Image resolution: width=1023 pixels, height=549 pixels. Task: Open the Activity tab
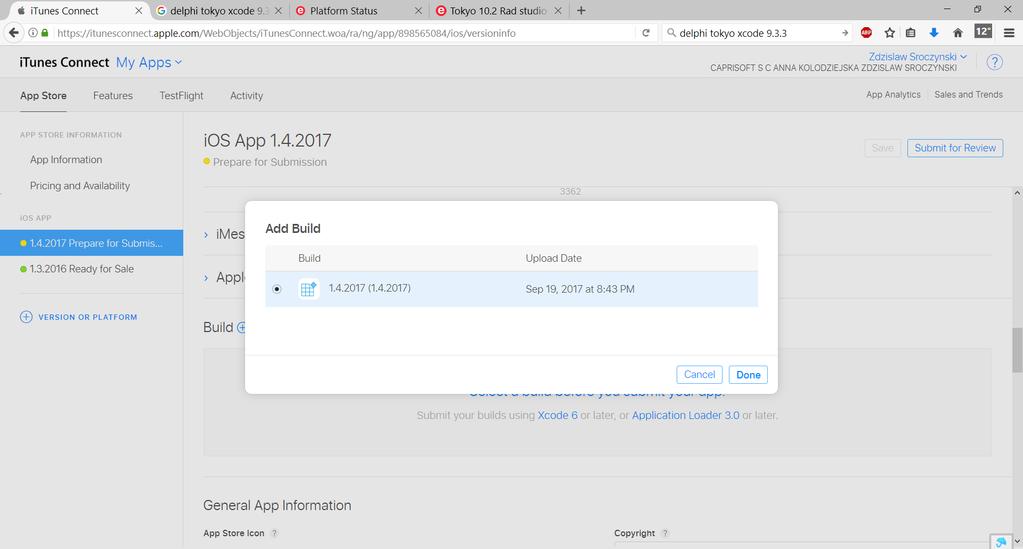click(x=247, y=95)
